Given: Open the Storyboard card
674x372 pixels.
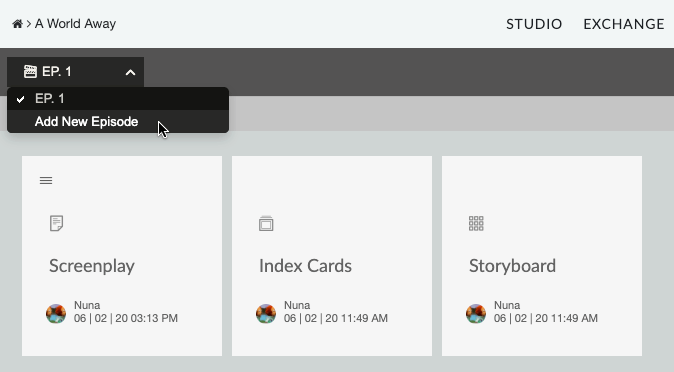Looking at the screenshot, I should [542, 256].
